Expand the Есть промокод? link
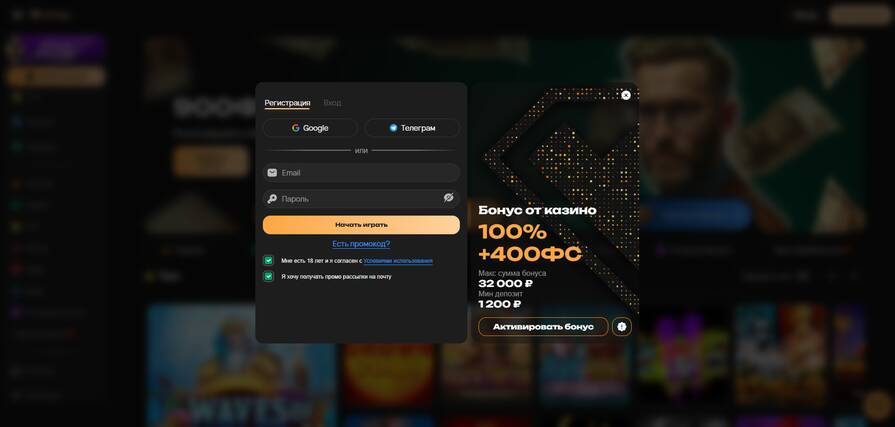The height and width of the screenshot is (427, 895). 361,244
